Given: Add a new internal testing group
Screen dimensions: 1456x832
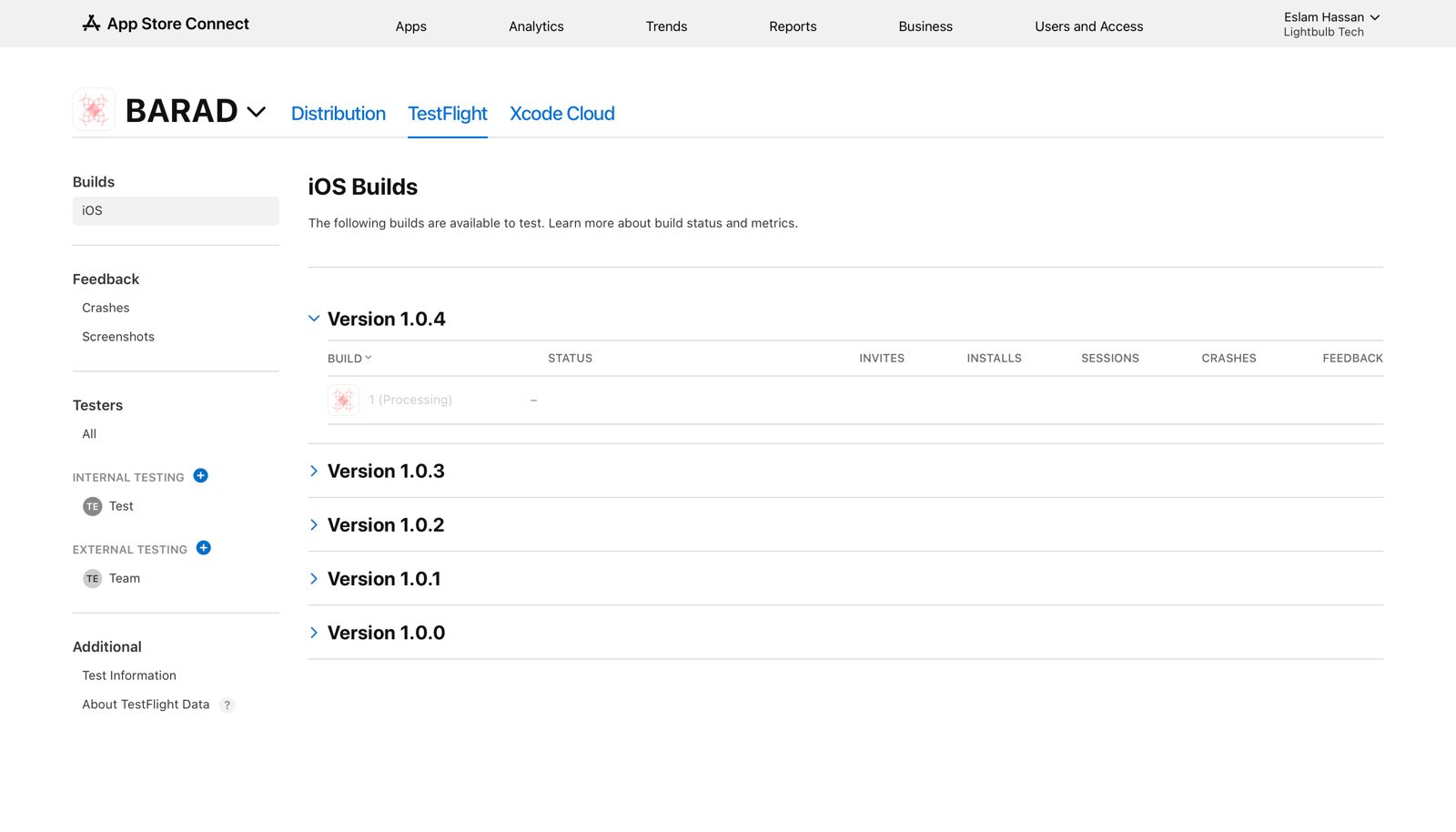Looking at the screenshot, I should (201, 476).
